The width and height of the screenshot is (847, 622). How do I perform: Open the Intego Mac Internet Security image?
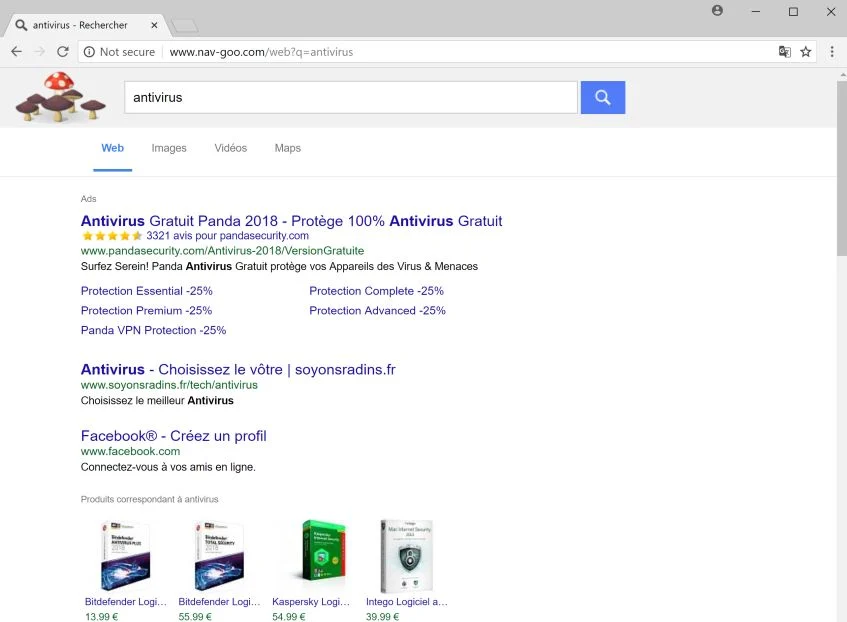click(406, 556)
